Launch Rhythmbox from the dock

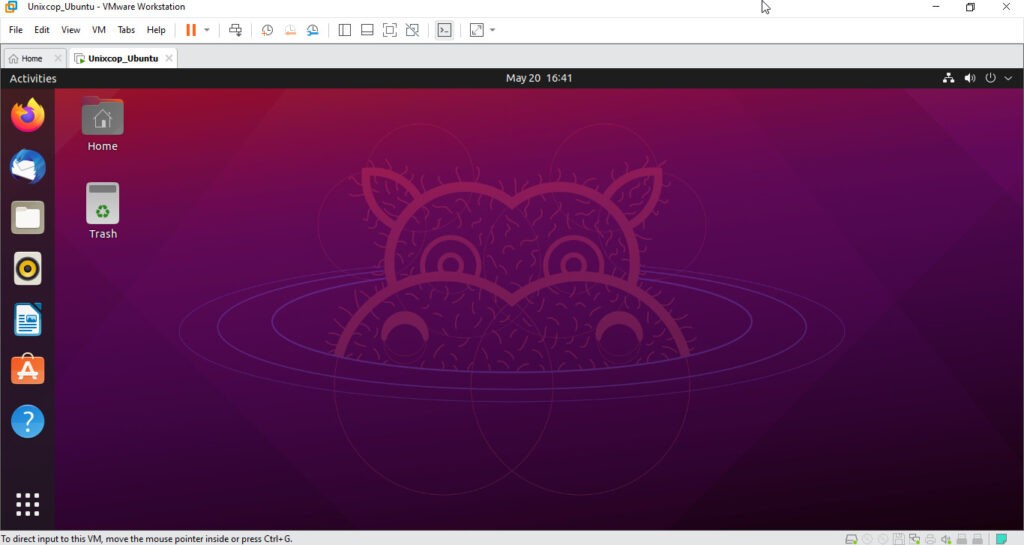[27, 268]
